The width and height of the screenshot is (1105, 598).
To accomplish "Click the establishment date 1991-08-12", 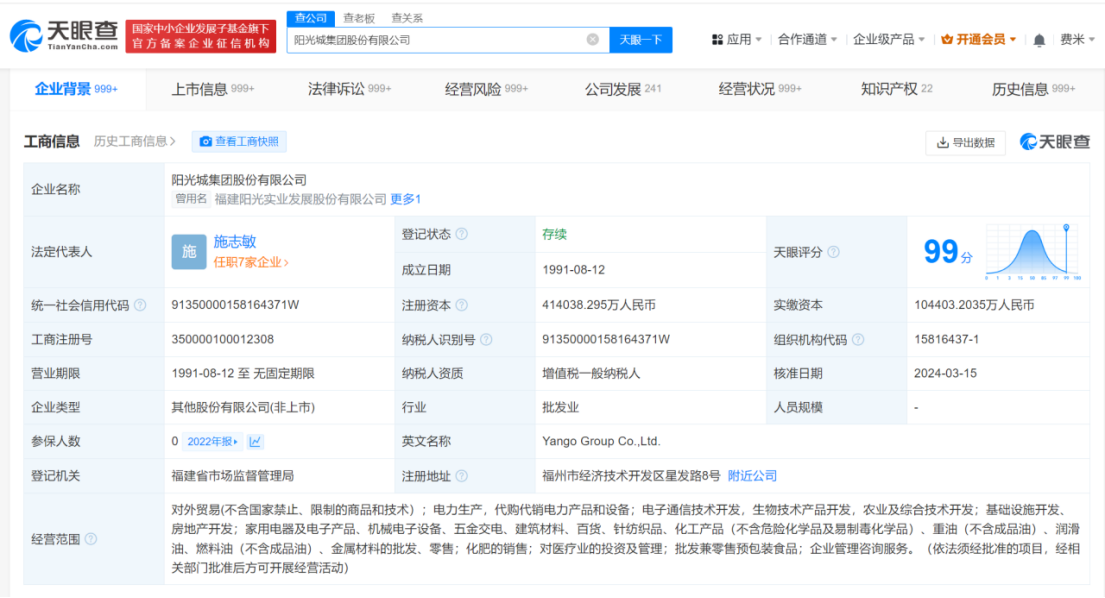I will pos(574,270).
